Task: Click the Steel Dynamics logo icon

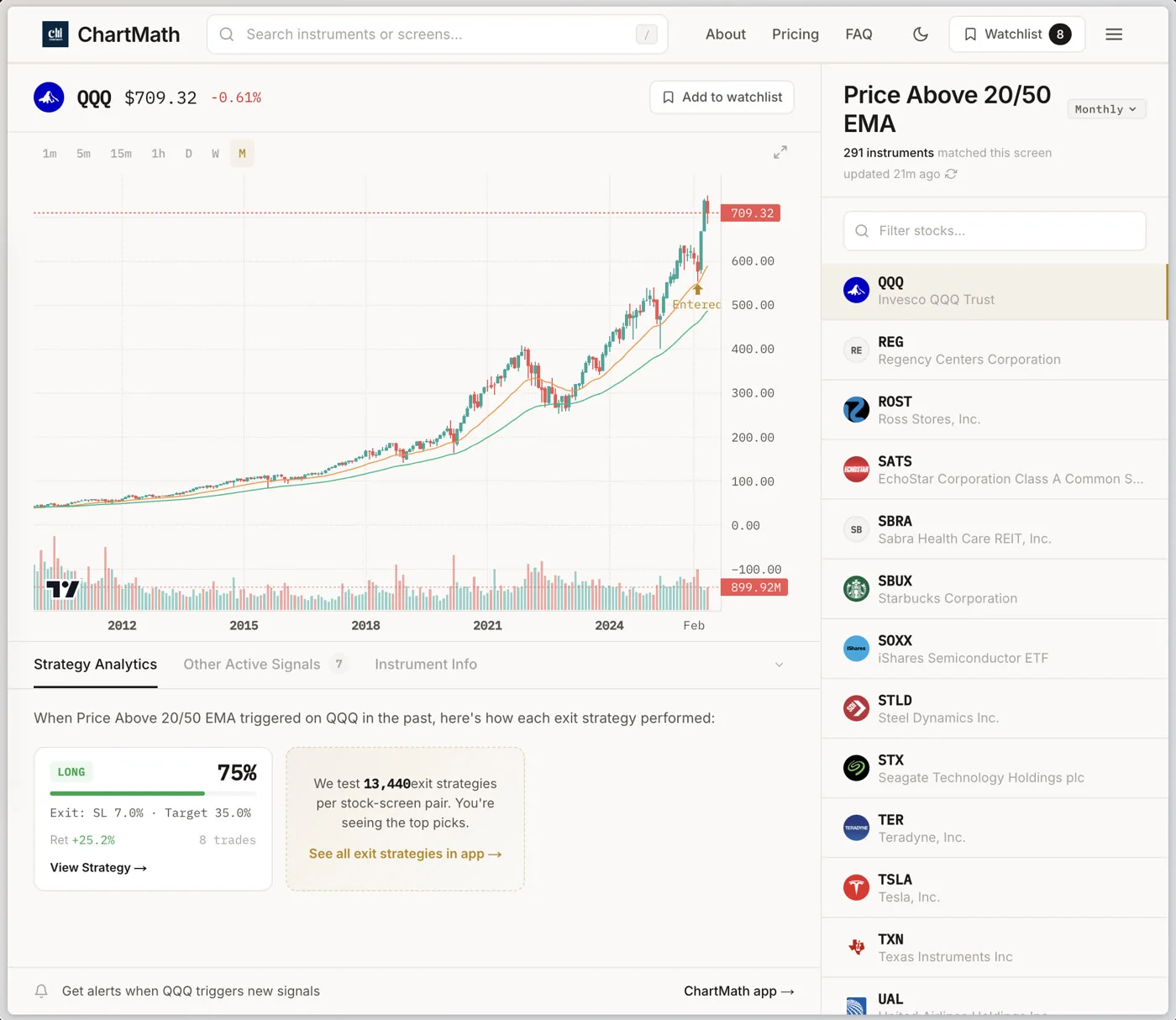Action: click(x=856, y=708)
